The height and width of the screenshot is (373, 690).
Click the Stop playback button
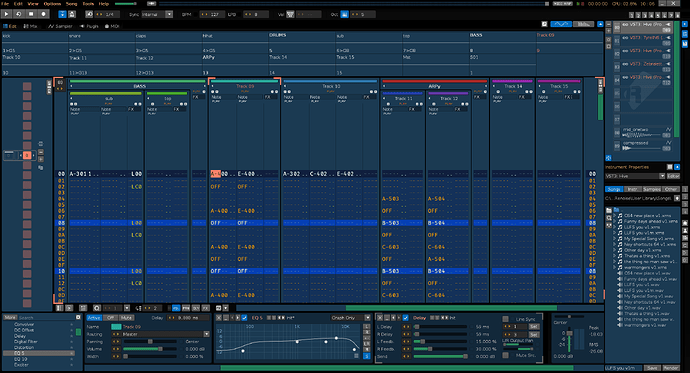(x=31, y=14)
